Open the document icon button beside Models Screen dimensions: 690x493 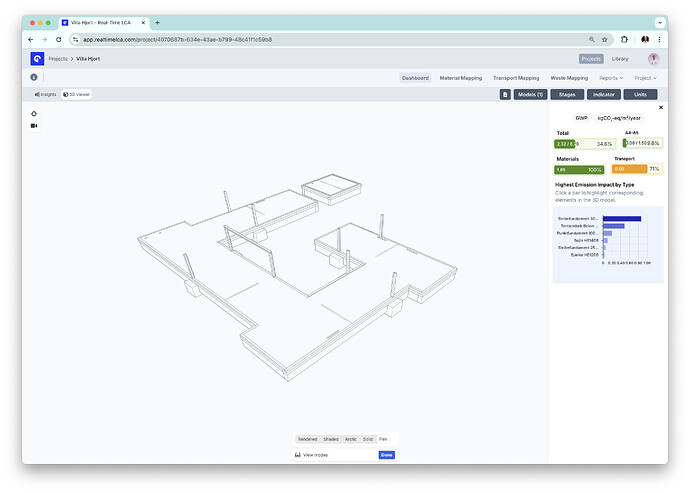click(x=505, y=95)
